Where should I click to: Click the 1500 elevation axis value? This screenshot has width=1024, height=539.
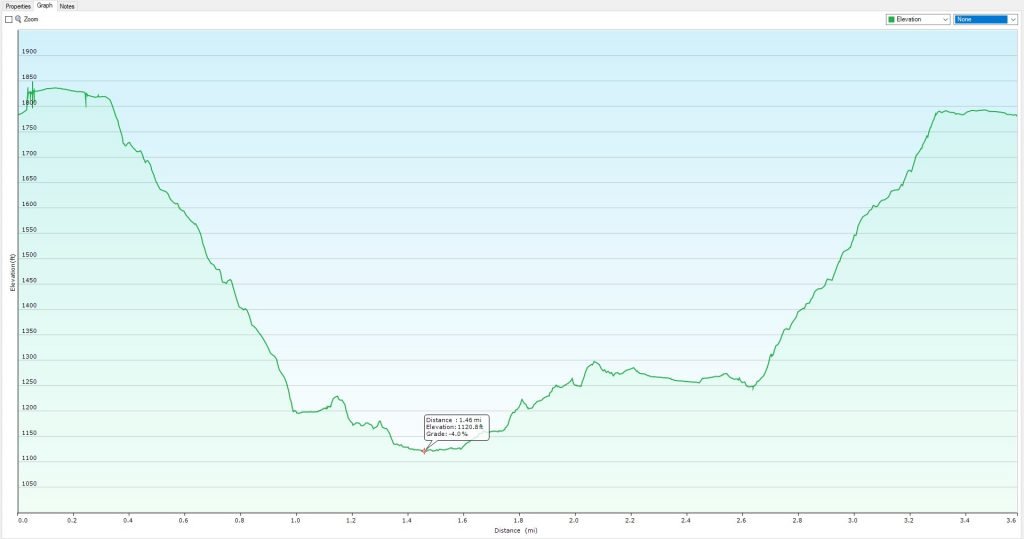pos(29,255)
